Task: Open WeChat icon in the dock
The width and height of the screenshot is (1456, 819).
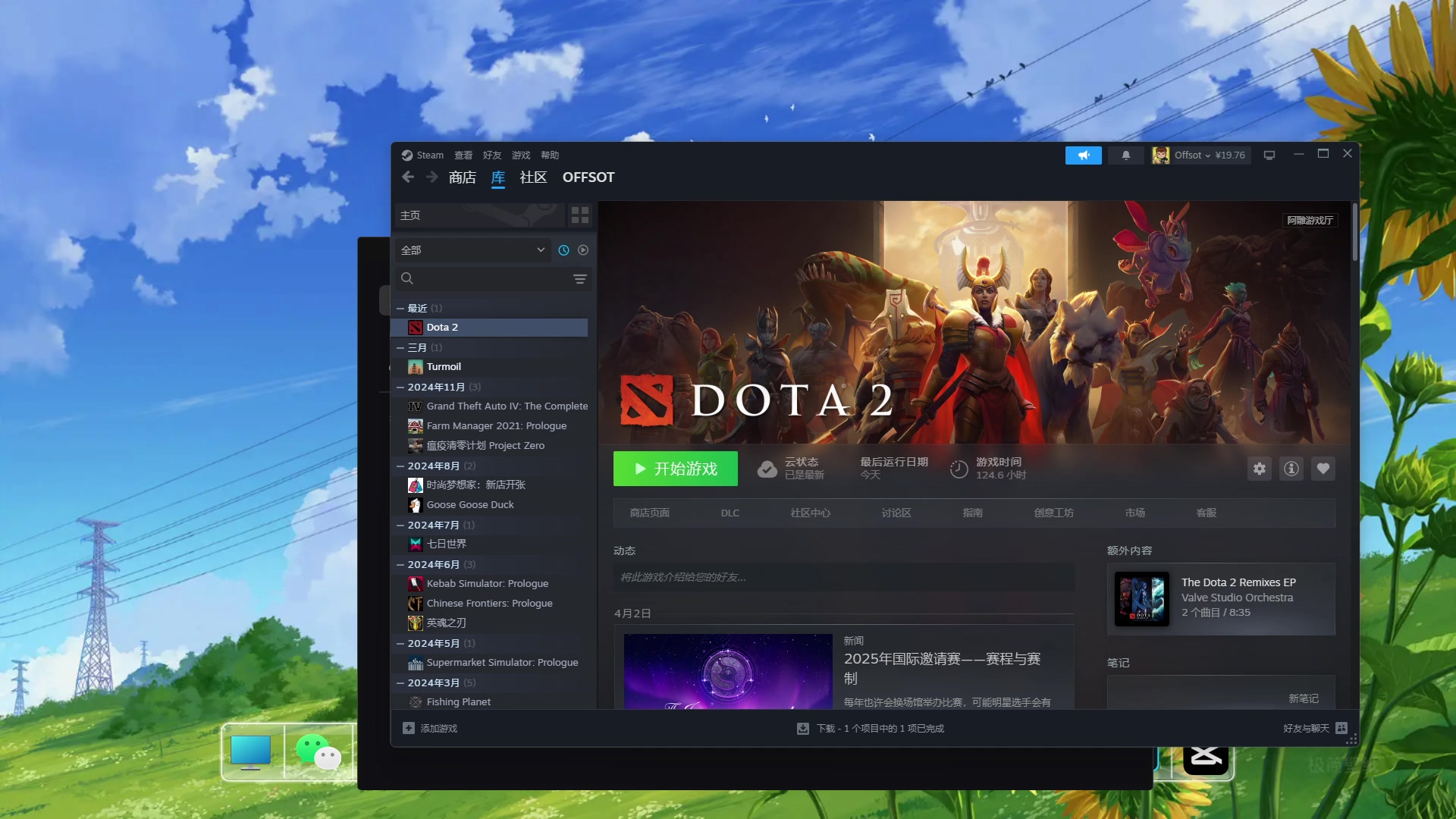Action: pyautogui.click(x=319, y=752)
